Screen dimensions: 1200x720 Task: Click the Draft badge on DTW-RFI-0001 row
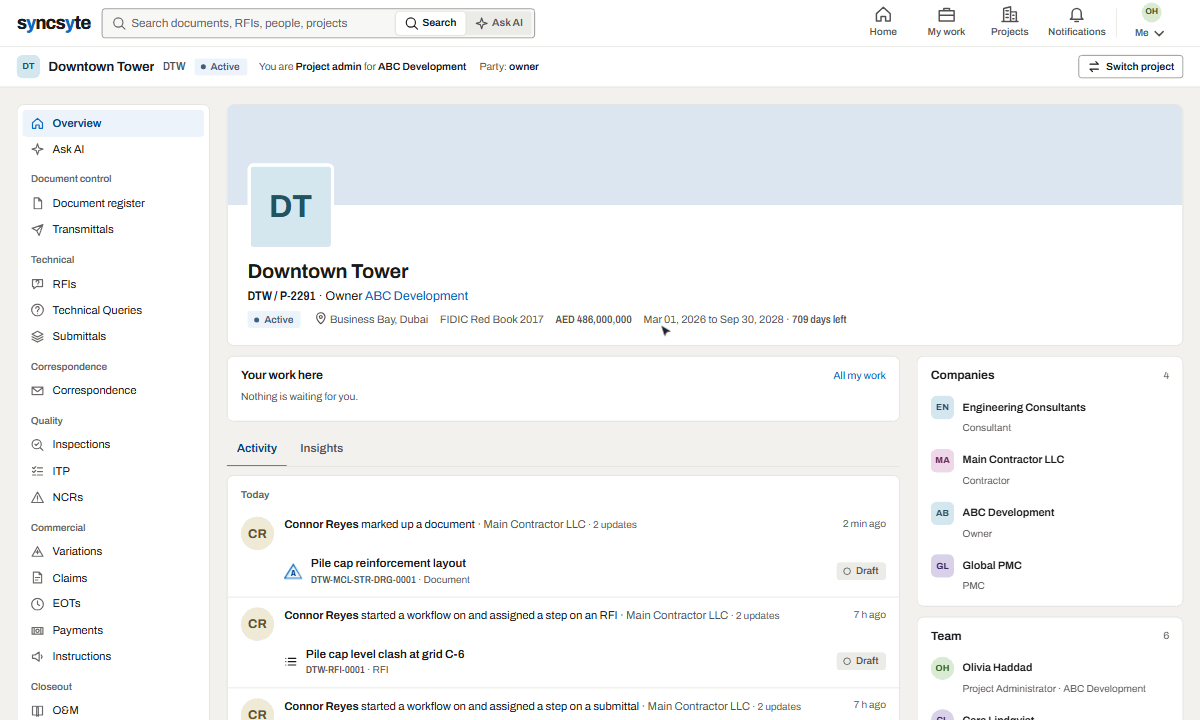coord(861,661)
